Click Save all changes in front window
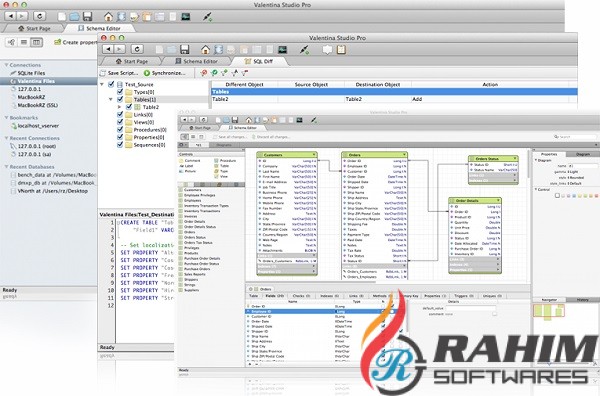Screen dimensions: 600x396 (230, 137)
